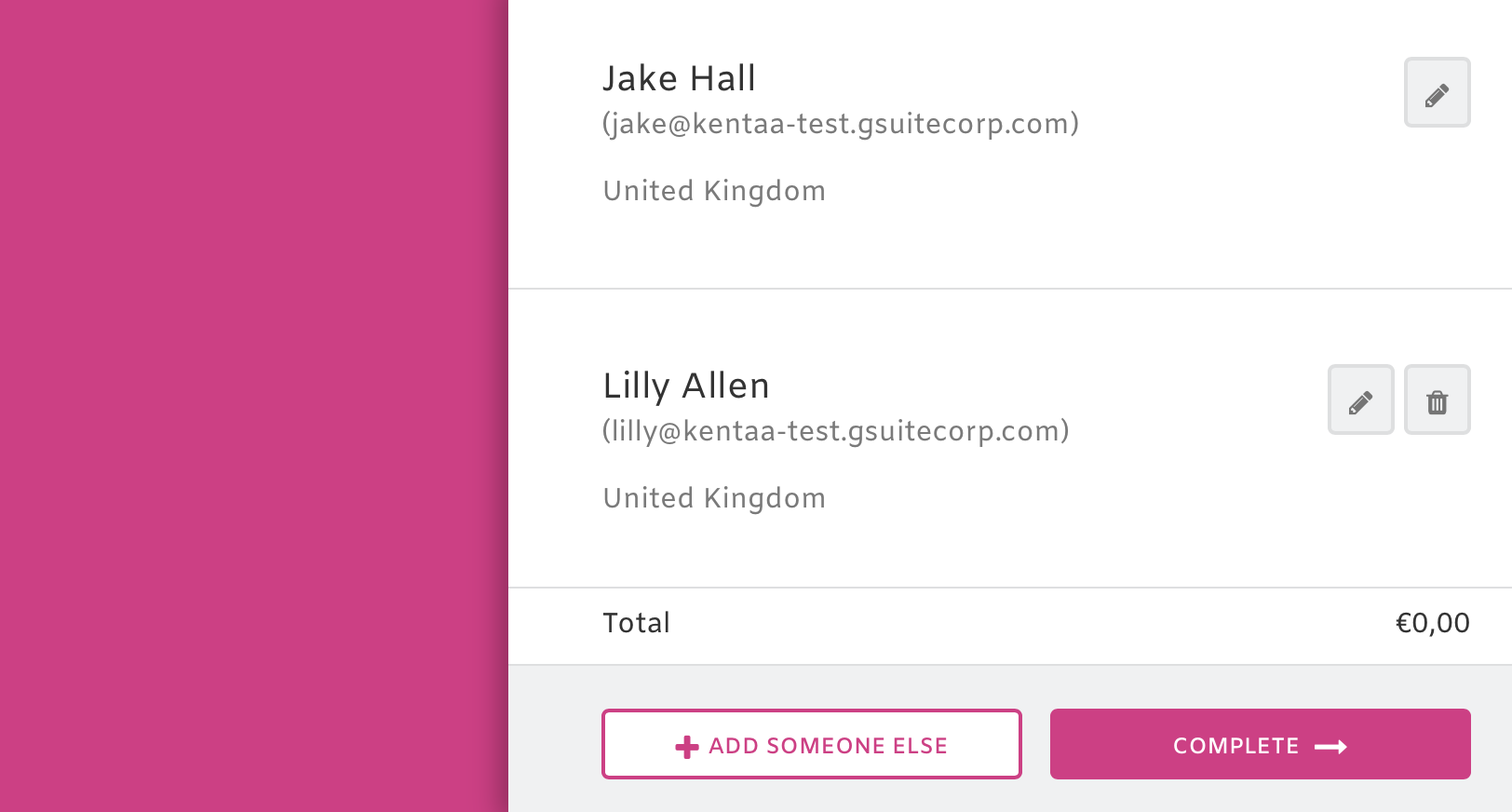
Task: Click the lilly@kentaa-test.gsuitecorp.com email text
Action: click(x=835, y=431)
